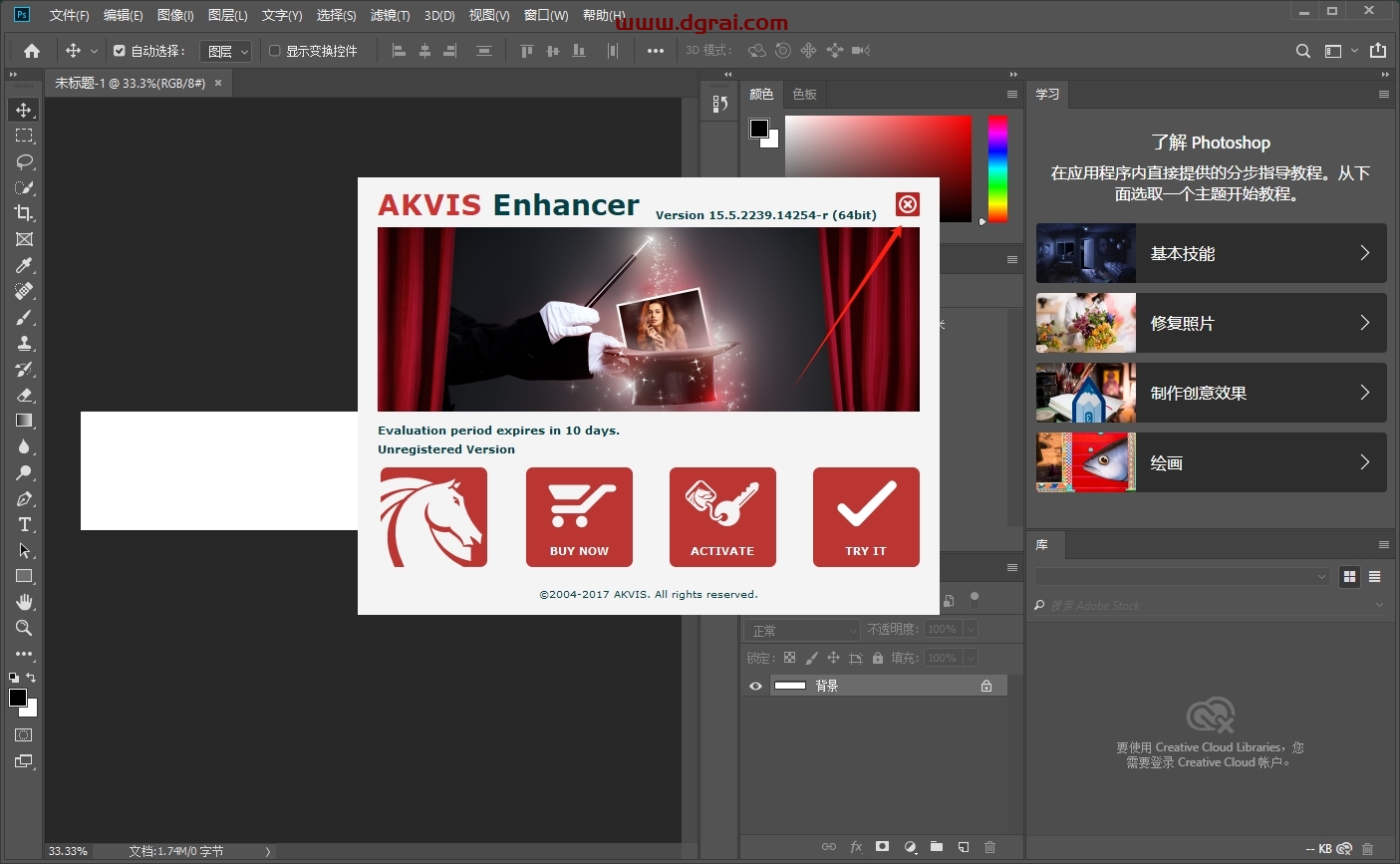Select the Quick Selection tool
The width and height of the screenshot is (1400, 864).
tap(24, 187)
